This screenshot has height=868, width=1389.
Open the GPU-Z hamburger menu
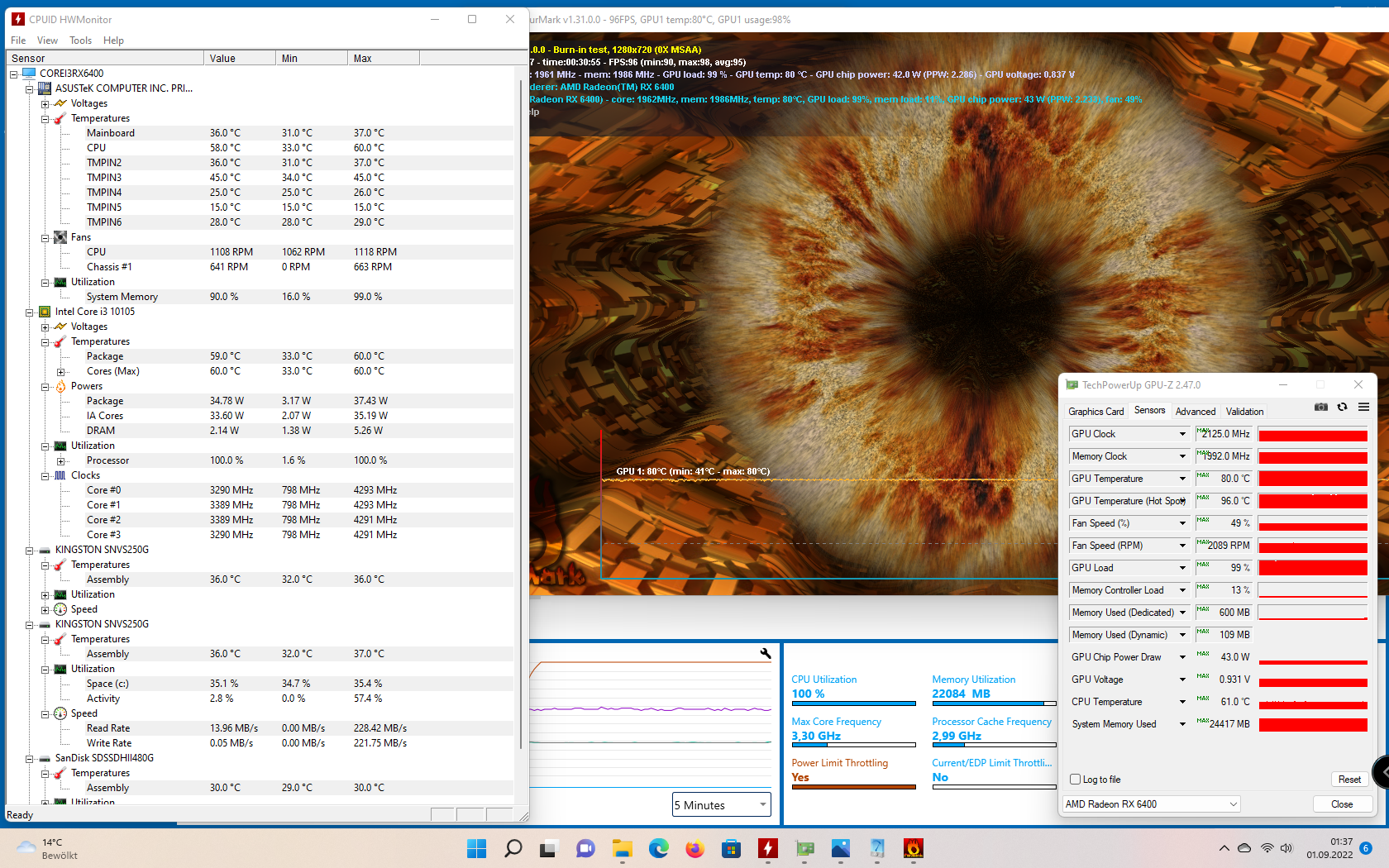(1363, 407)
